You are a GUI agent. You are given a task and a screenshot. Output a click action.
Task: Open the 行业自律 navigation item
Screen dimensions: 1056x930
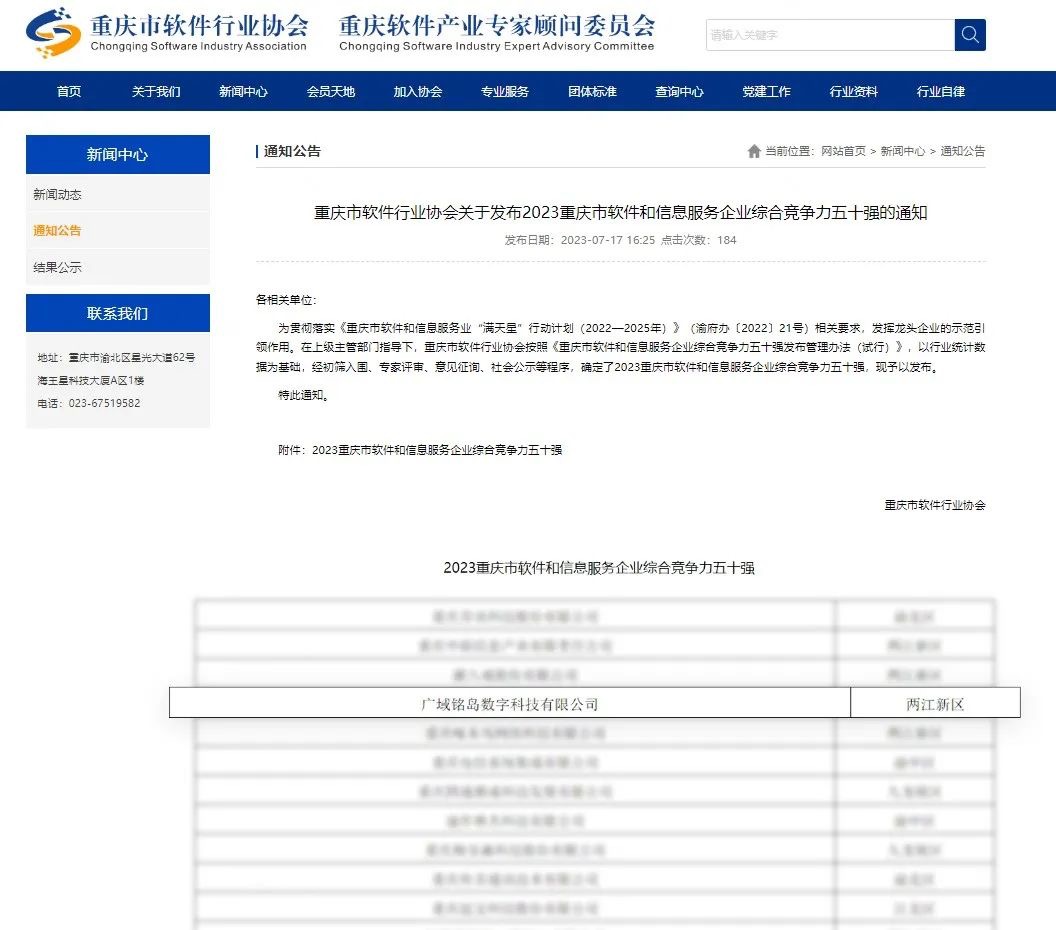click(941, 91)
